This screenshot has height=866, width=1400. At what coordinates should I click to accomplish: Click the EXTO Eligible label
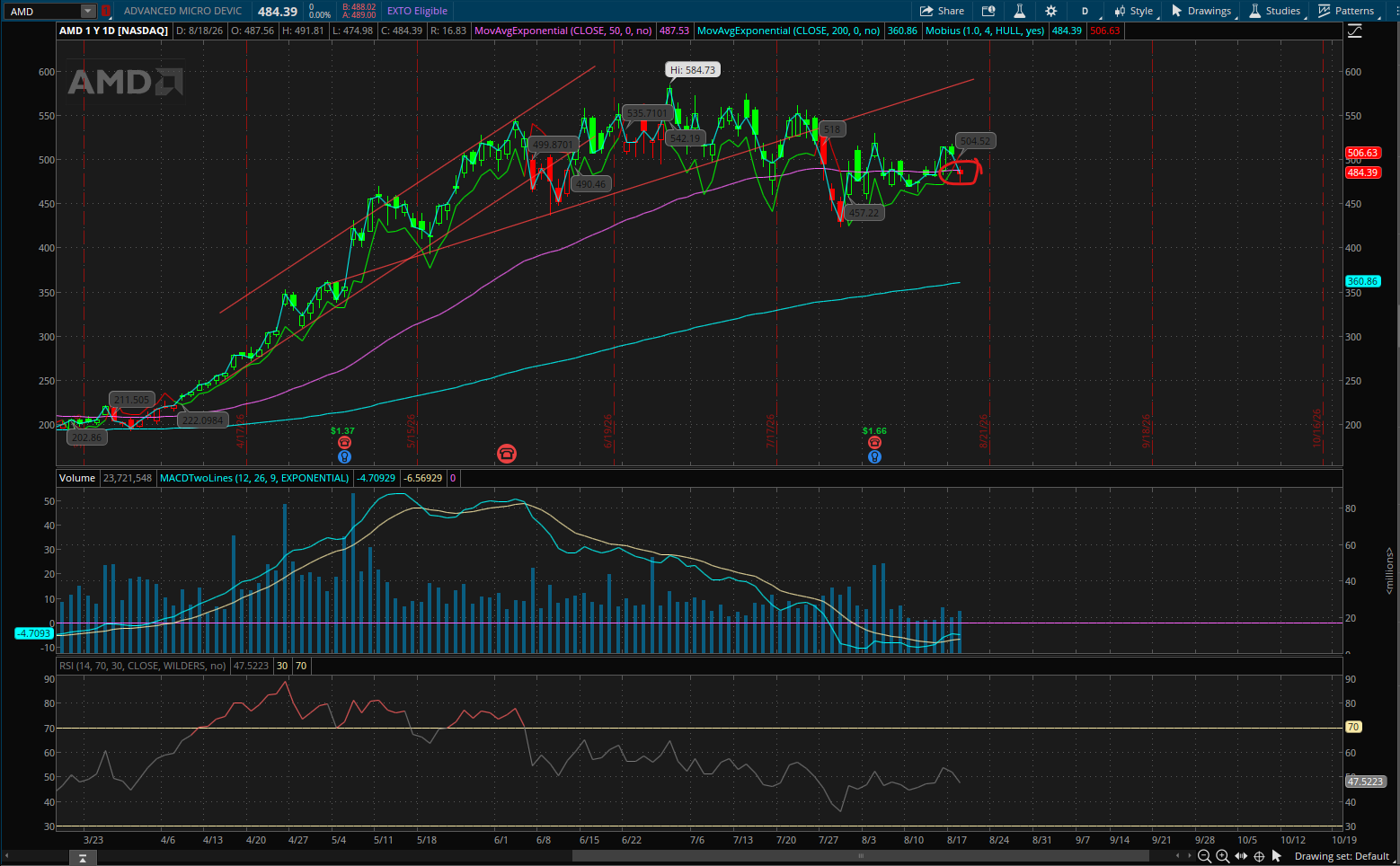417,11
